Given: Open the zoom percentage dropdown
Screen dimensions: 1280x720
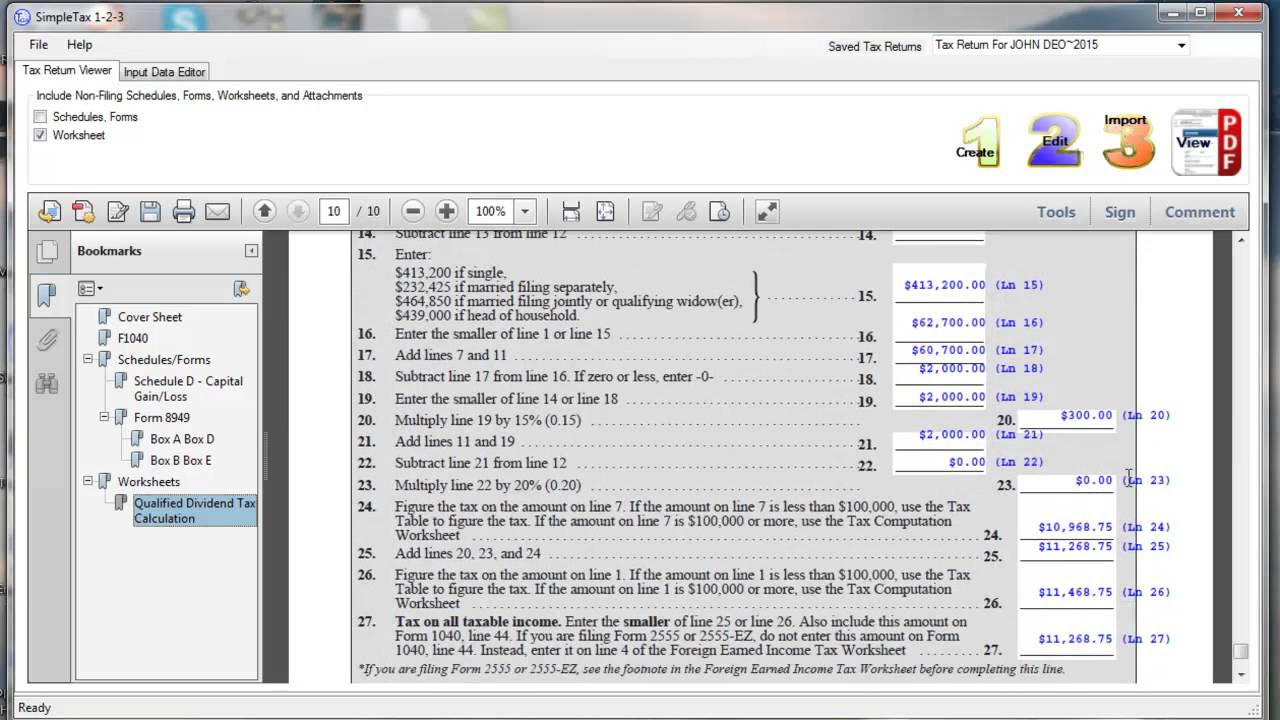Looking at the screenshot, I should pos(524,211).
